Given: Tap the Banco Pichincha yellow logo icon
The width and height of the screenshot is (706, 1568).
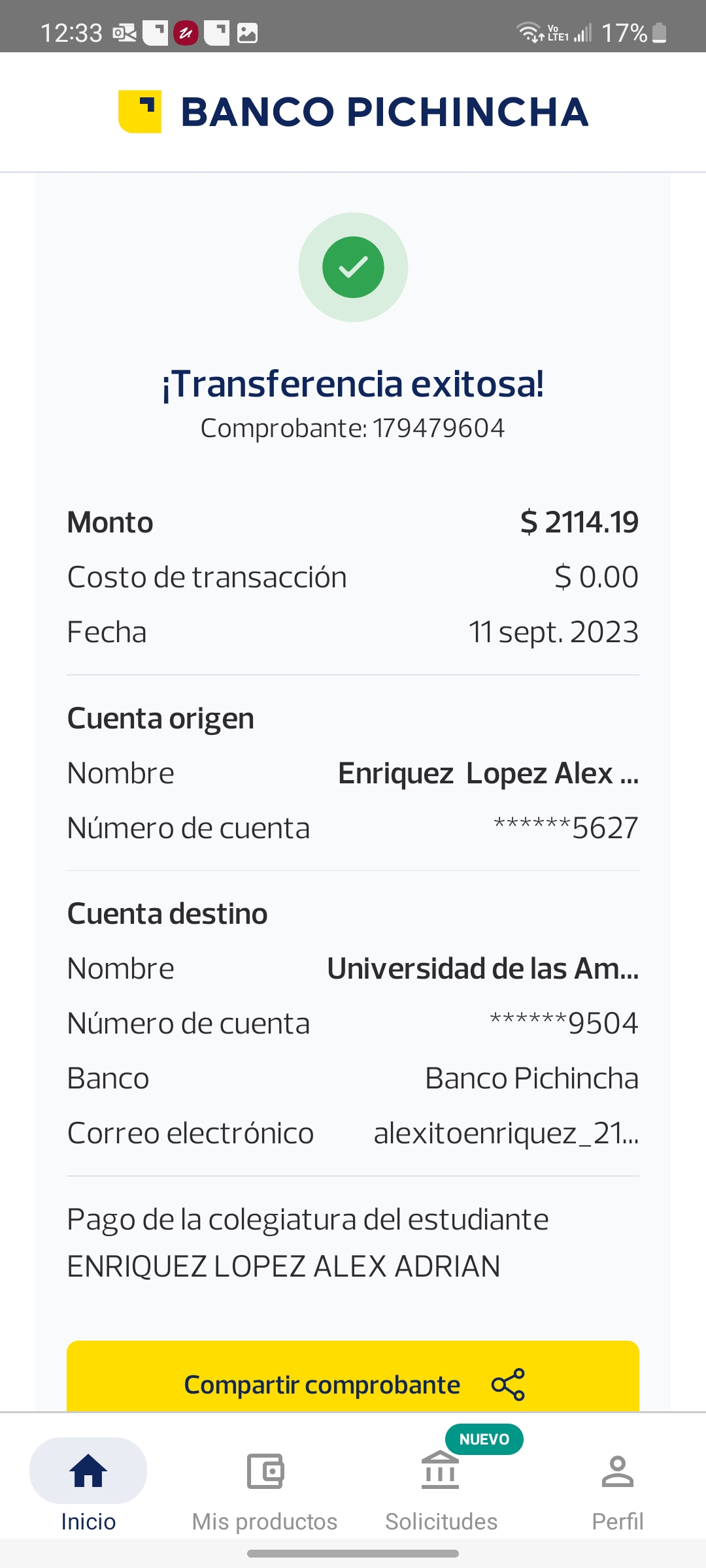Looking at the screenshot, I should (140, 112).
